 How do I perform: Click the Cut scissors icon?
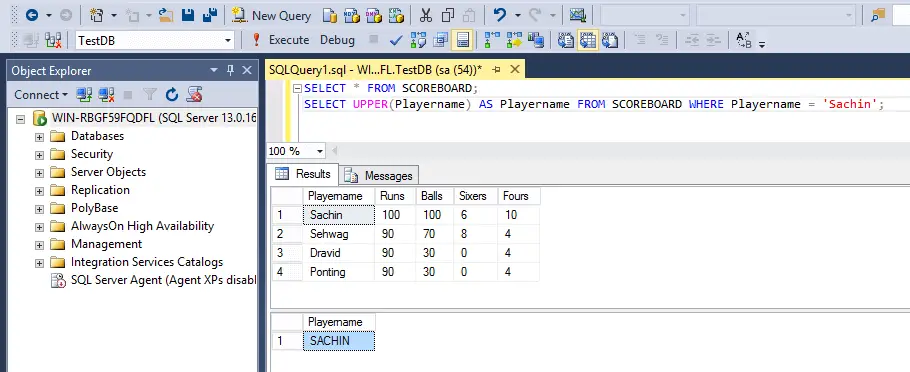[x=426, y=16]
